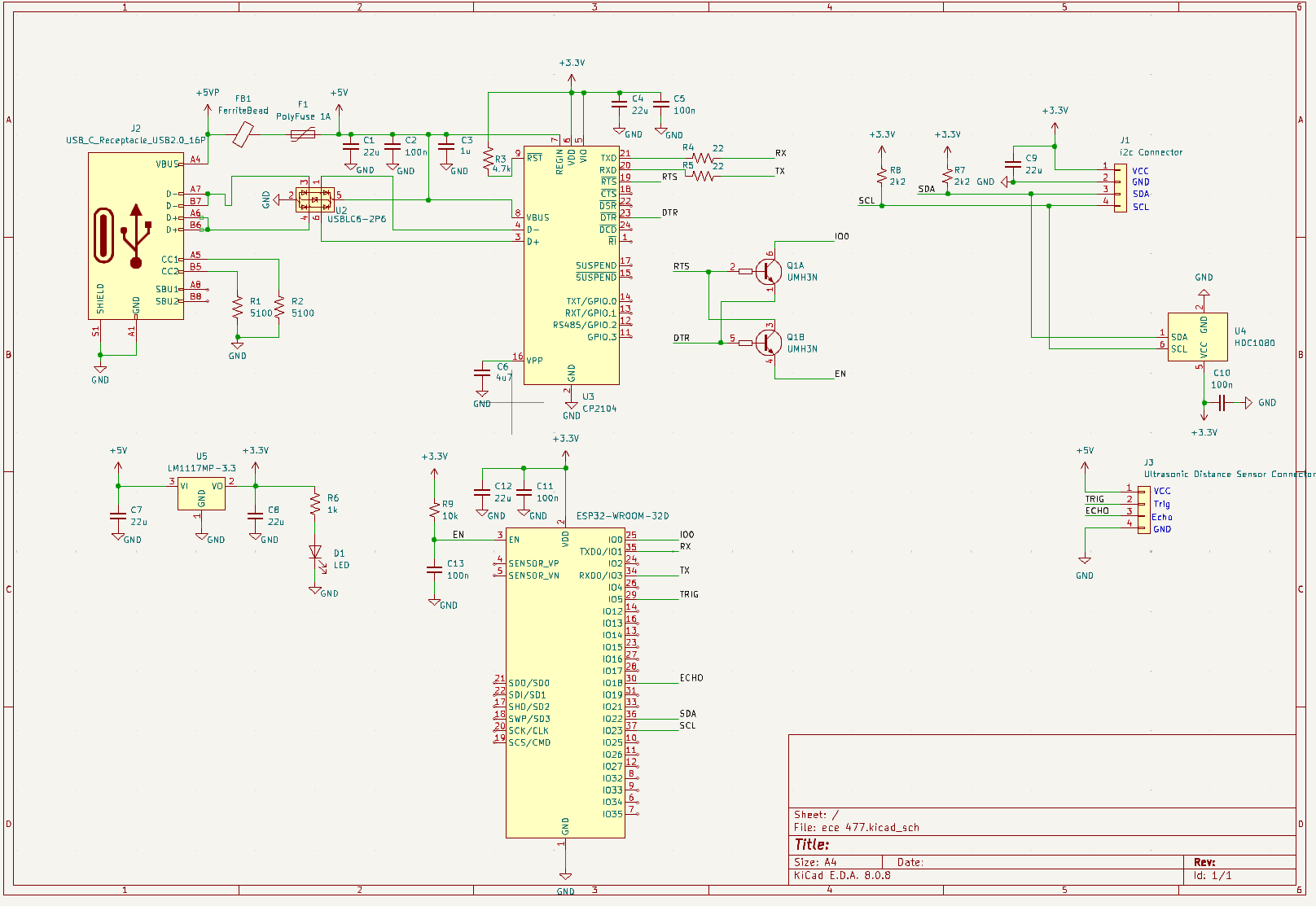
Task: Click capacitor C10 near the HDC1080
Action: point(1222,403)
